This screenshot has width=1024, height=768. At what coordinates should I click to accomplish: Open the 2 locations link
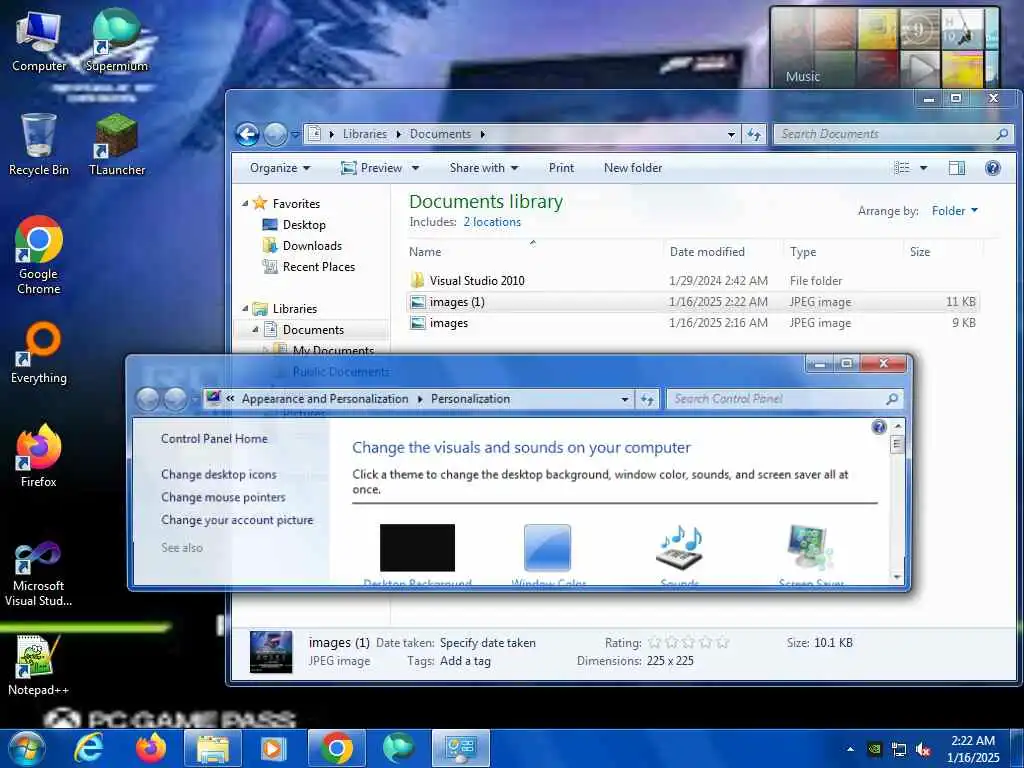click(x=492, y=222)
